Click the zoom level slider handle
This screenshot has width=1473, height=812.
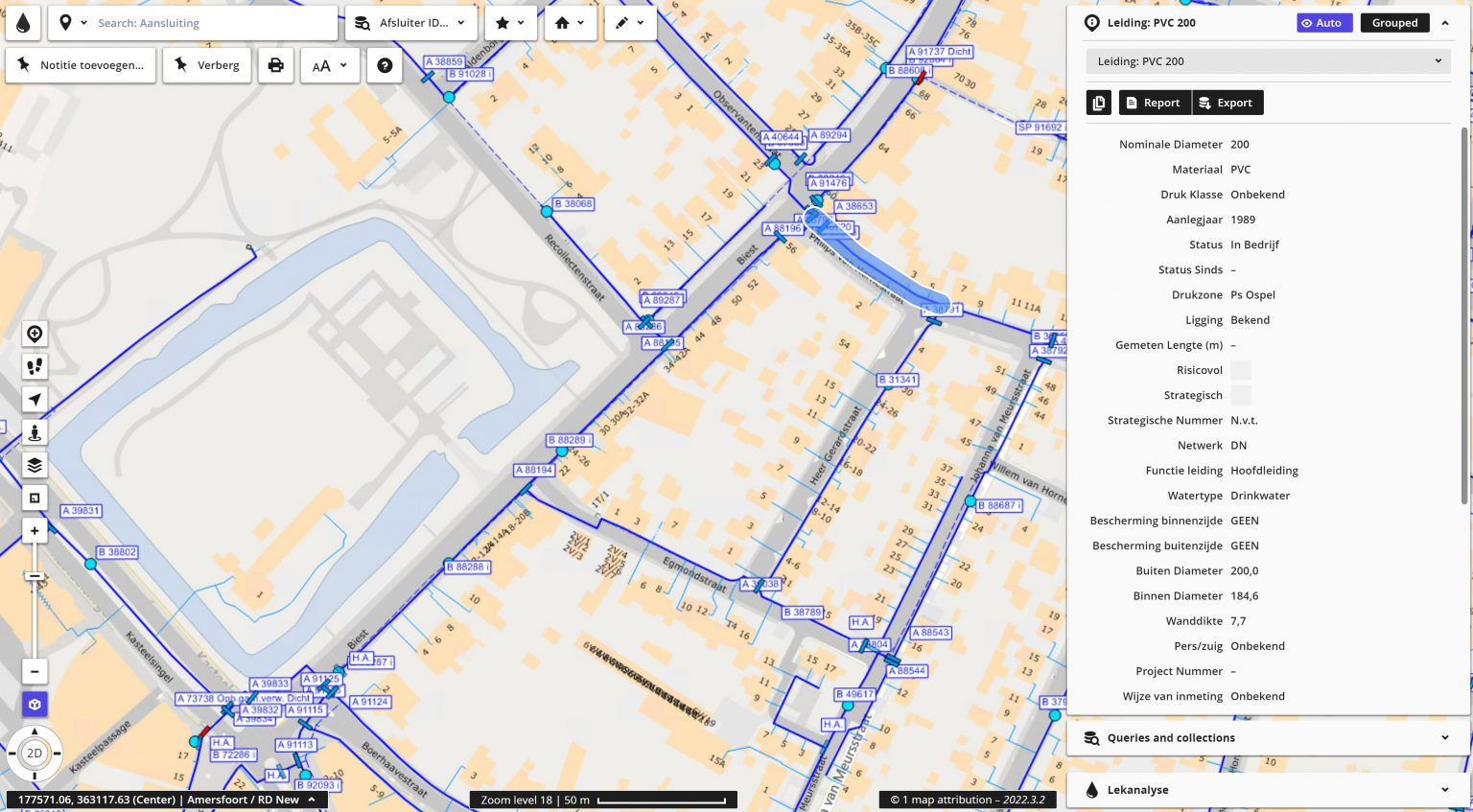(35, 576)
